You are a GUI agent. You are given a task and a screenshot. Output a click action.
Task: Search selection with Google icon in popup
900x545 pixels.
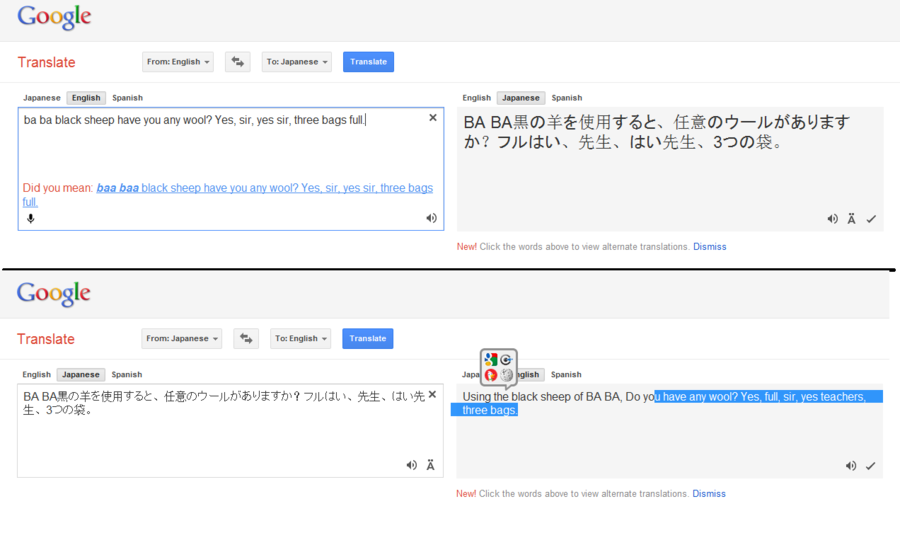[x=491, y=360]
